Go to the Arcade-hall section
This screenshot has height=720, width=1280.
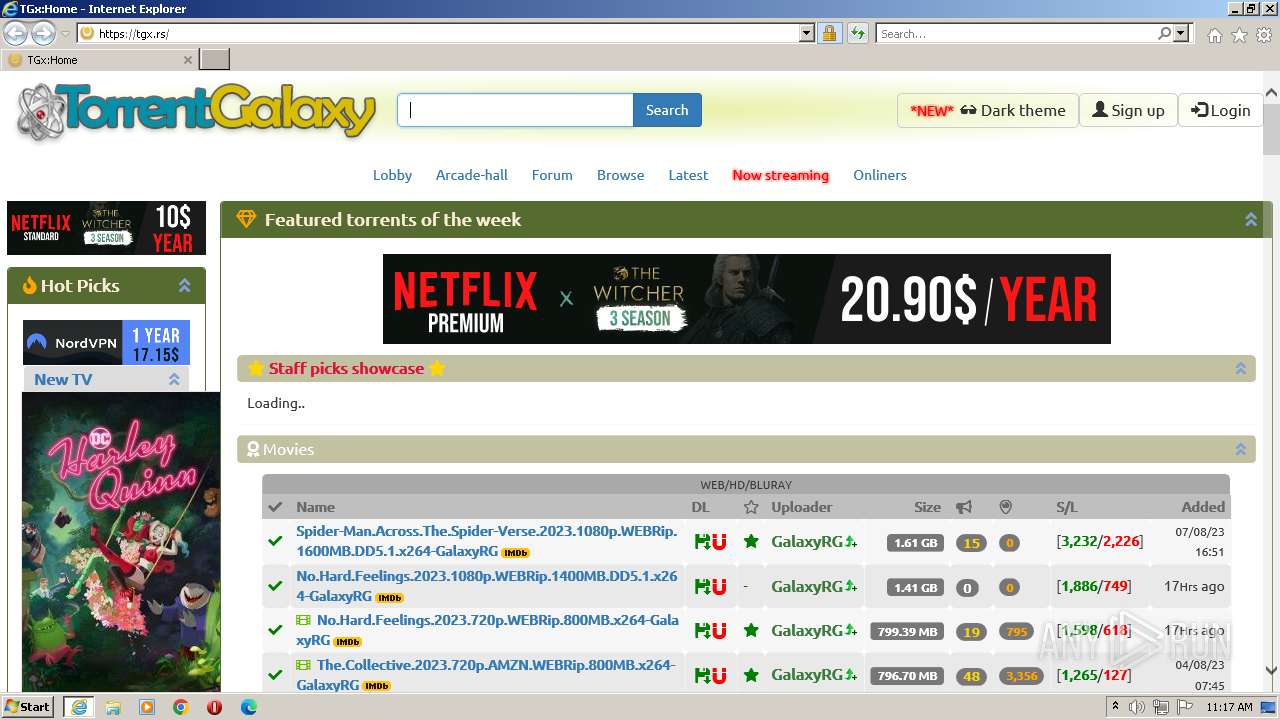472,175
